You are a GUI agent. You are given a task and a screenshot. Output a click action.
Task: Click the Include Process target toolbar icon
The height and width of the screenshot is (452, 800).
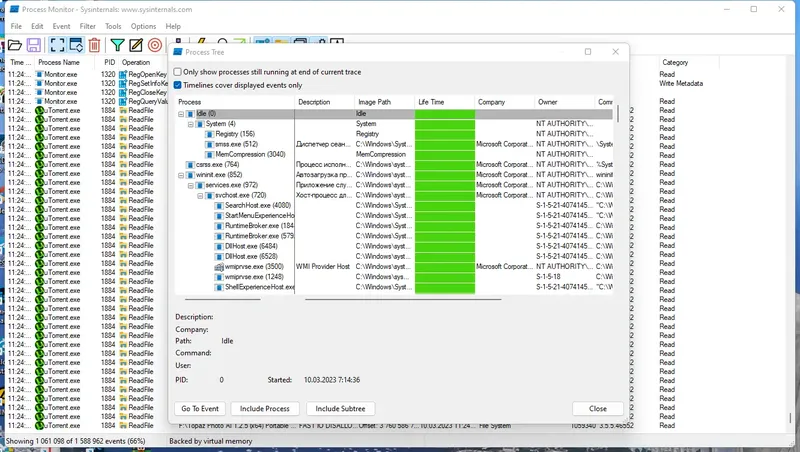(155, 45)
